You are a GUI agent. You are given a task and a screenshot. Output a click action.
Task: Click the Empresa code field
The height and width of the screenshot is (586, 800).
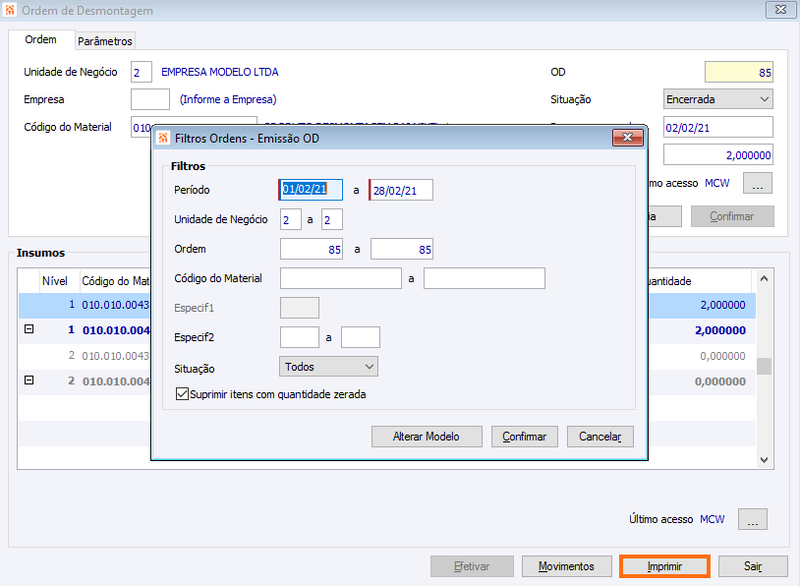click(150, 99)
